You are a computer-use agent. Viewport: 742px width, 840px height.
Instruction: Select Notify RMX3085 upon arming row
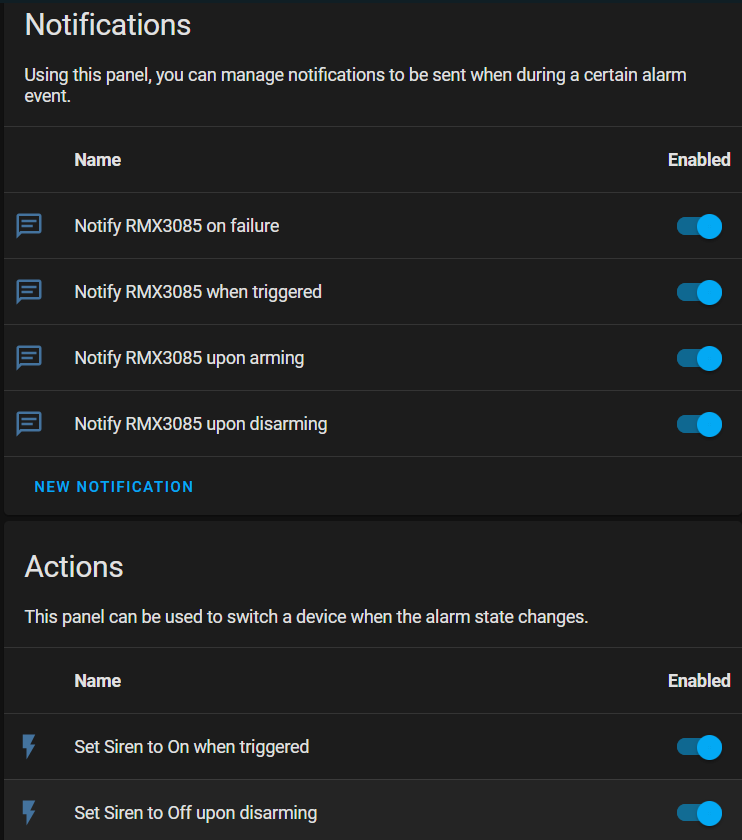point(372,357)
